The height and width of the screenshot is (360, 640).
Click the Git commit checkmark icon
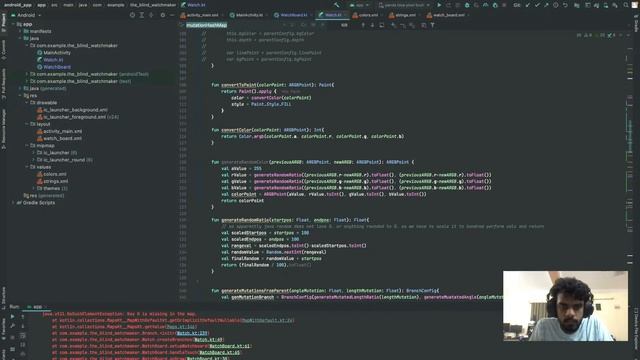537,5
